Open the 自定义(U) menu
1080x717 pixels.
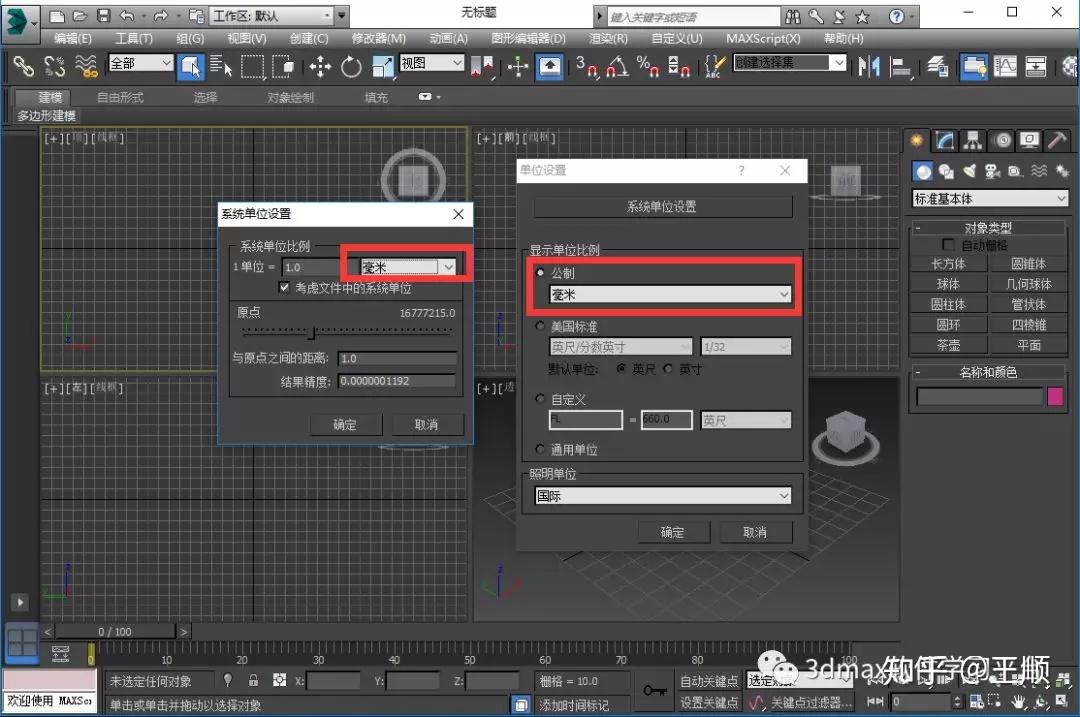click(676, 39)
